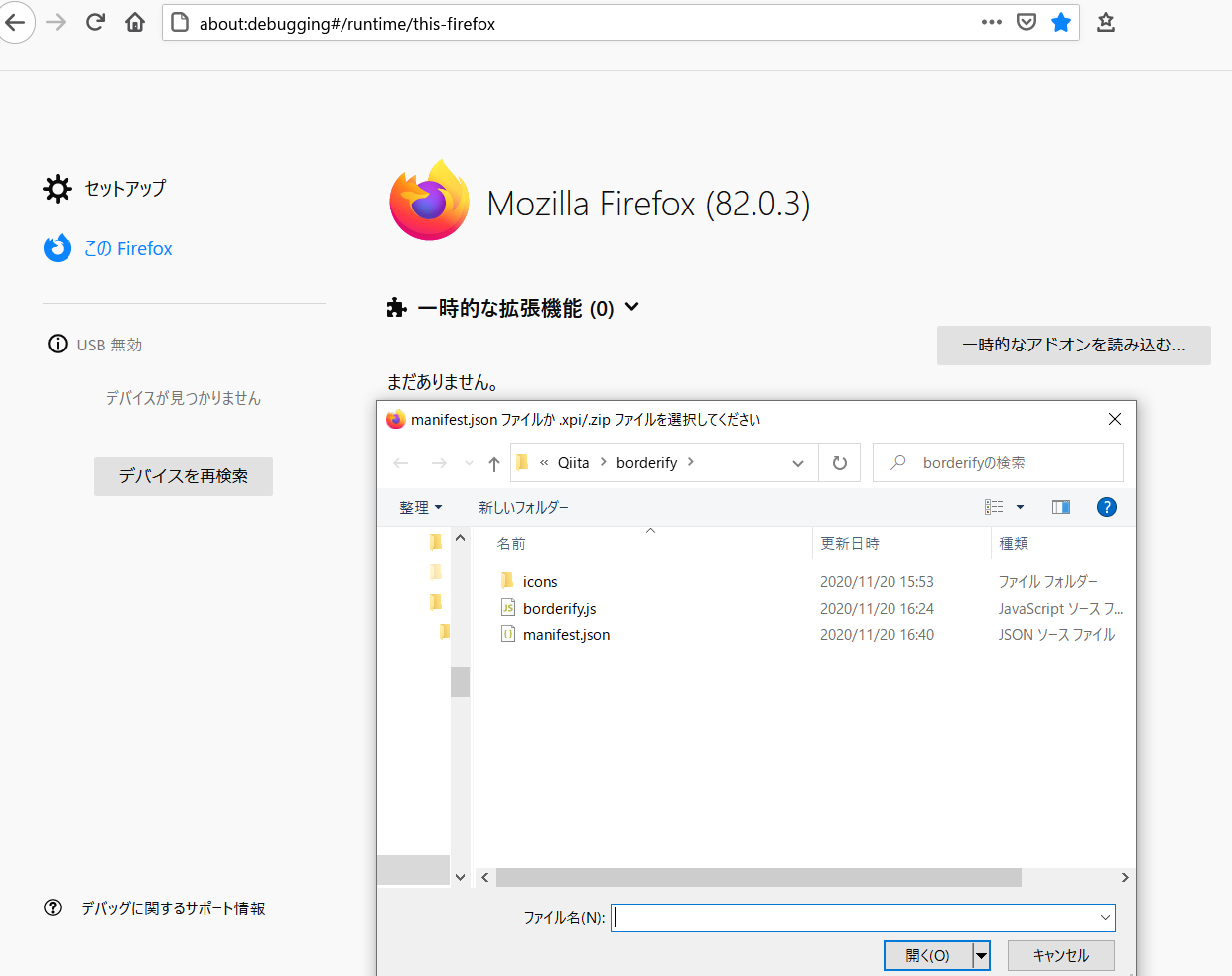This screenshot has width=1232, height=976.
Task: Click the Pocket save icon
Action: click(x=1027, y=23)
